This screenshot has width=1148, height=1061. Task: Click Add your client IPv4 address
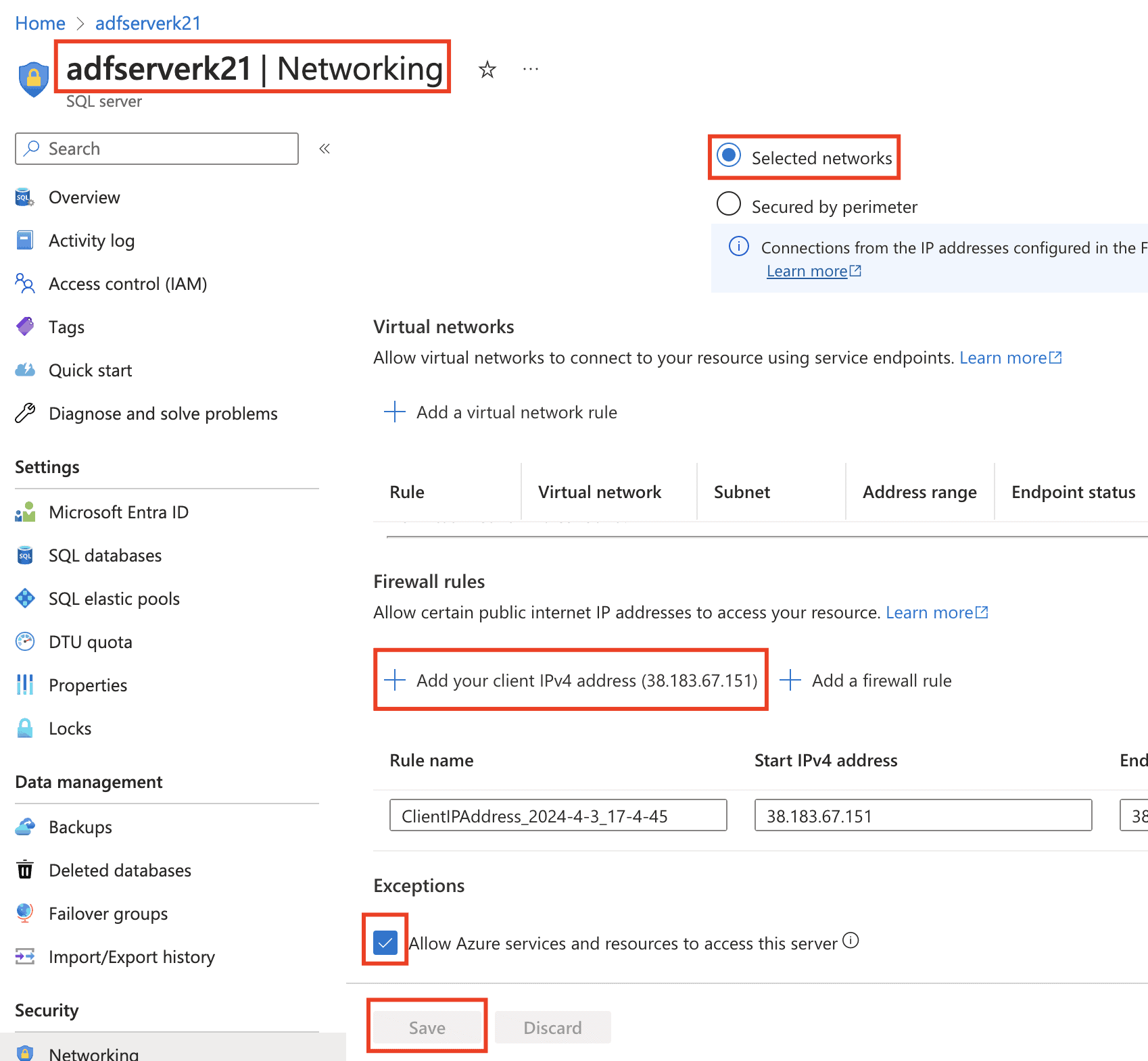(x=571, y=681)
